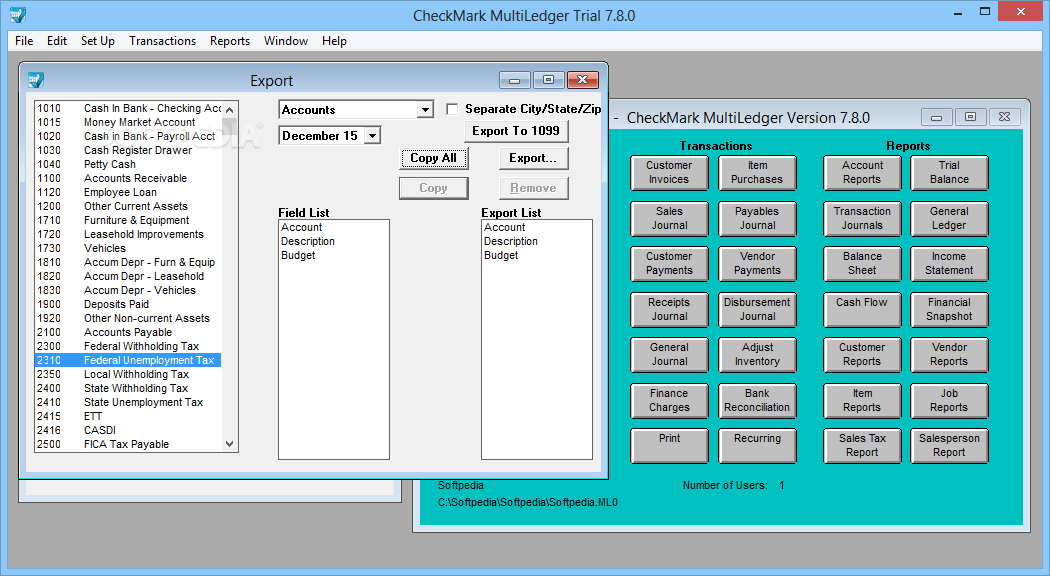Open the Payables Journal
The width and height of the screenshot is (1050, 576).
click(x=757, y=218)
